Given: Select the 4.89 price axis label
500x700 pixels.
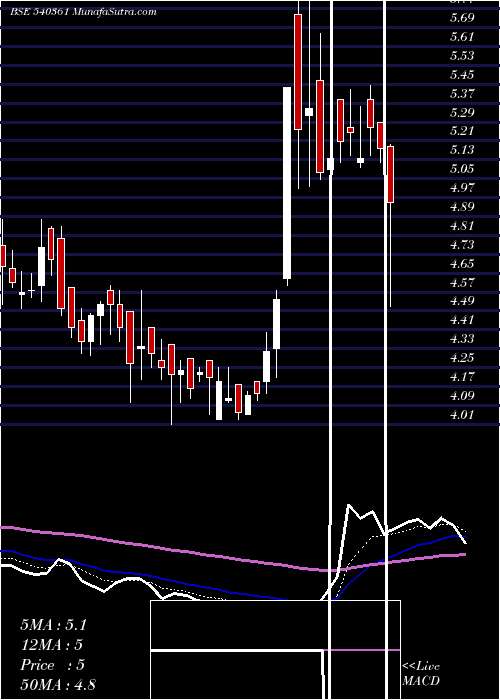Looking at the screenshot, I should click(462, 207).
